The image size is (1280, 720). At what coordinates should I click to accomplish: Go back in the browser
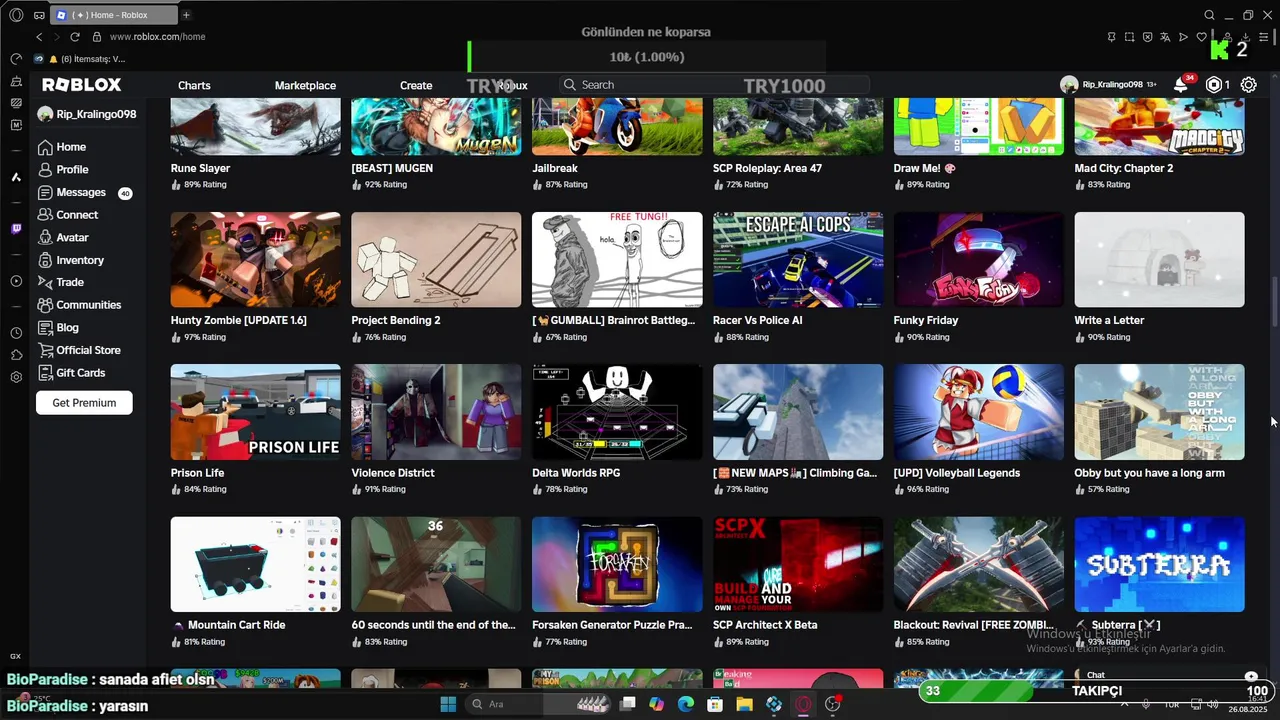[x=40, y=37]
